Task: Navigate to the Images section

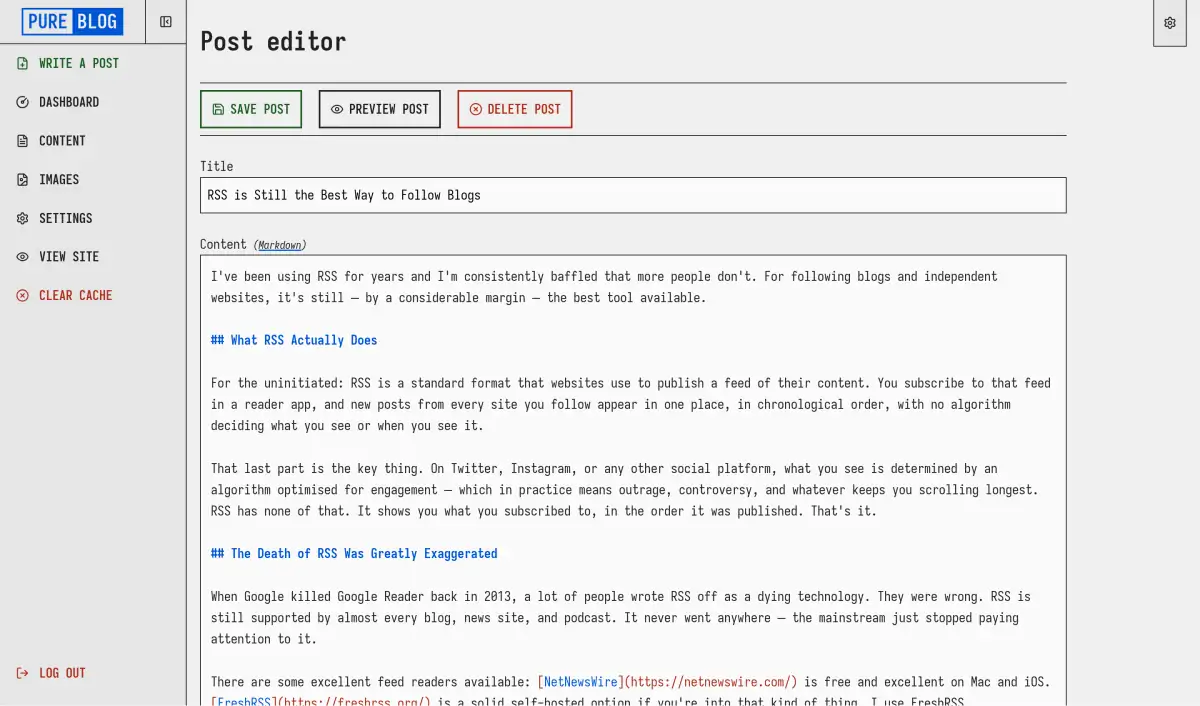Action: [59, 180]
